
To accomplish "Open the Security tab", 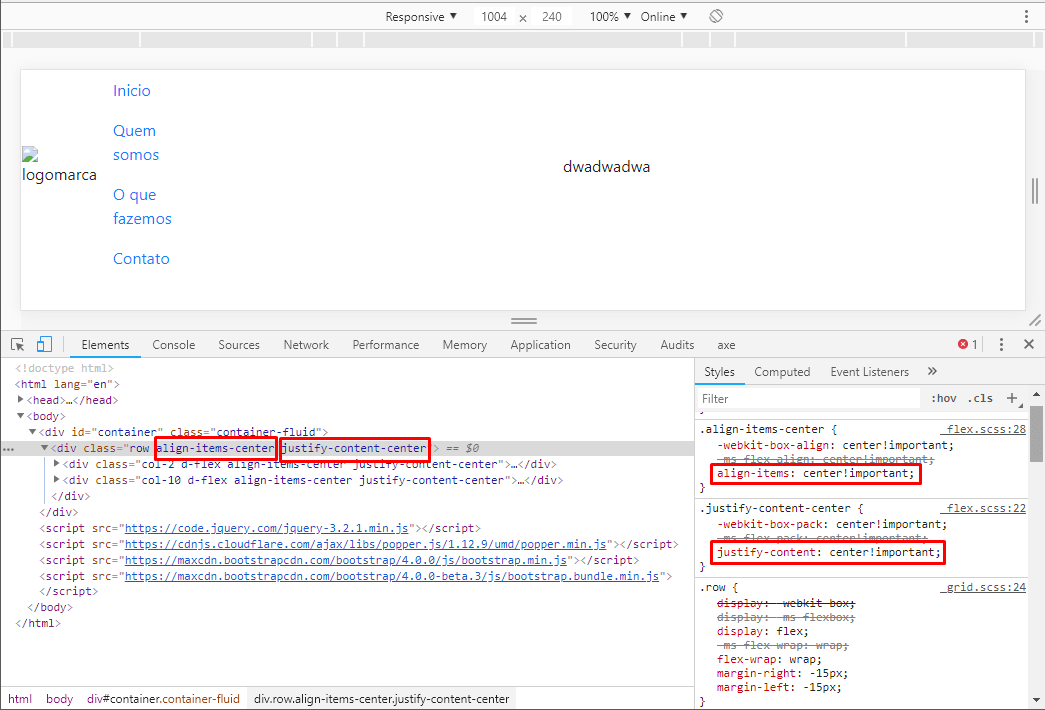I will [615, 345].
